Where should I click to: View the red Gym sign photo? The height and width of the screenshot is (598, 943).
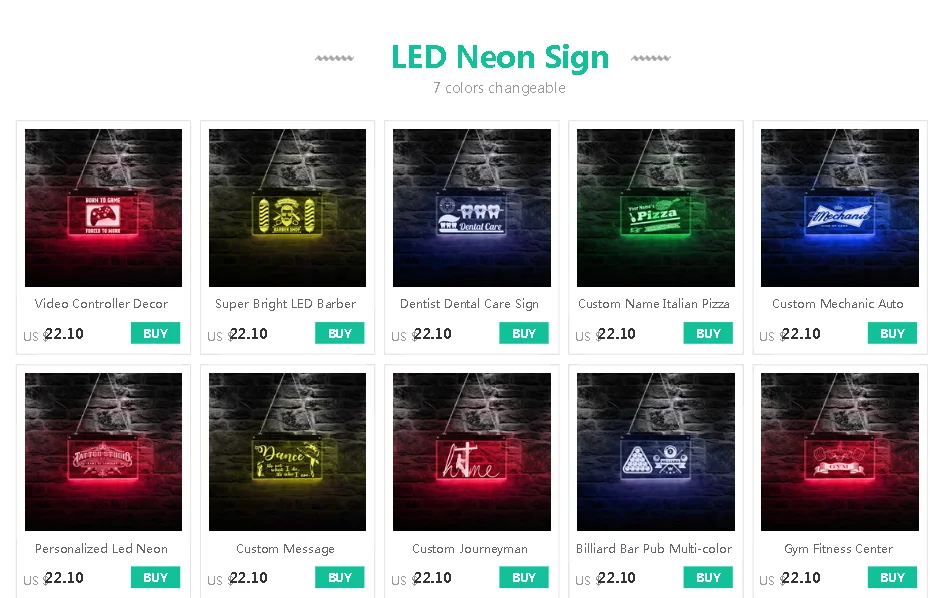point(840,452)
